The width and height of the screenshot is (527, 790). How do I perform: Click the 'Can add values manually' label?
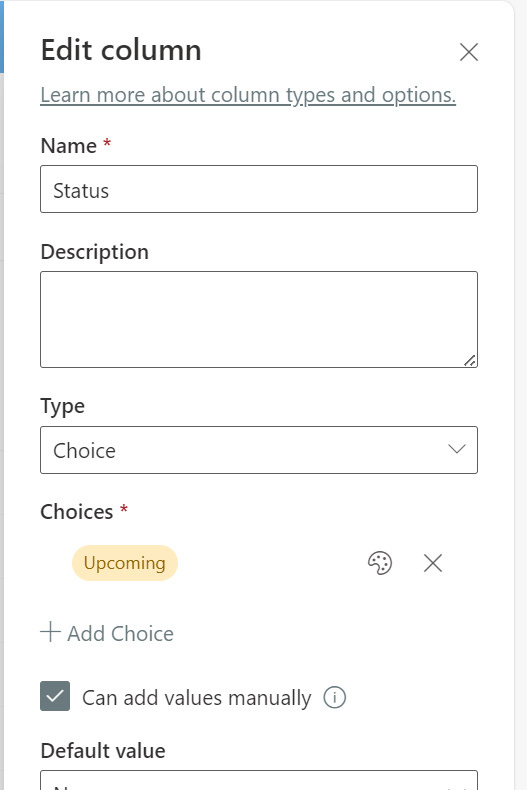pyautogui.click(x=196, y=698)
